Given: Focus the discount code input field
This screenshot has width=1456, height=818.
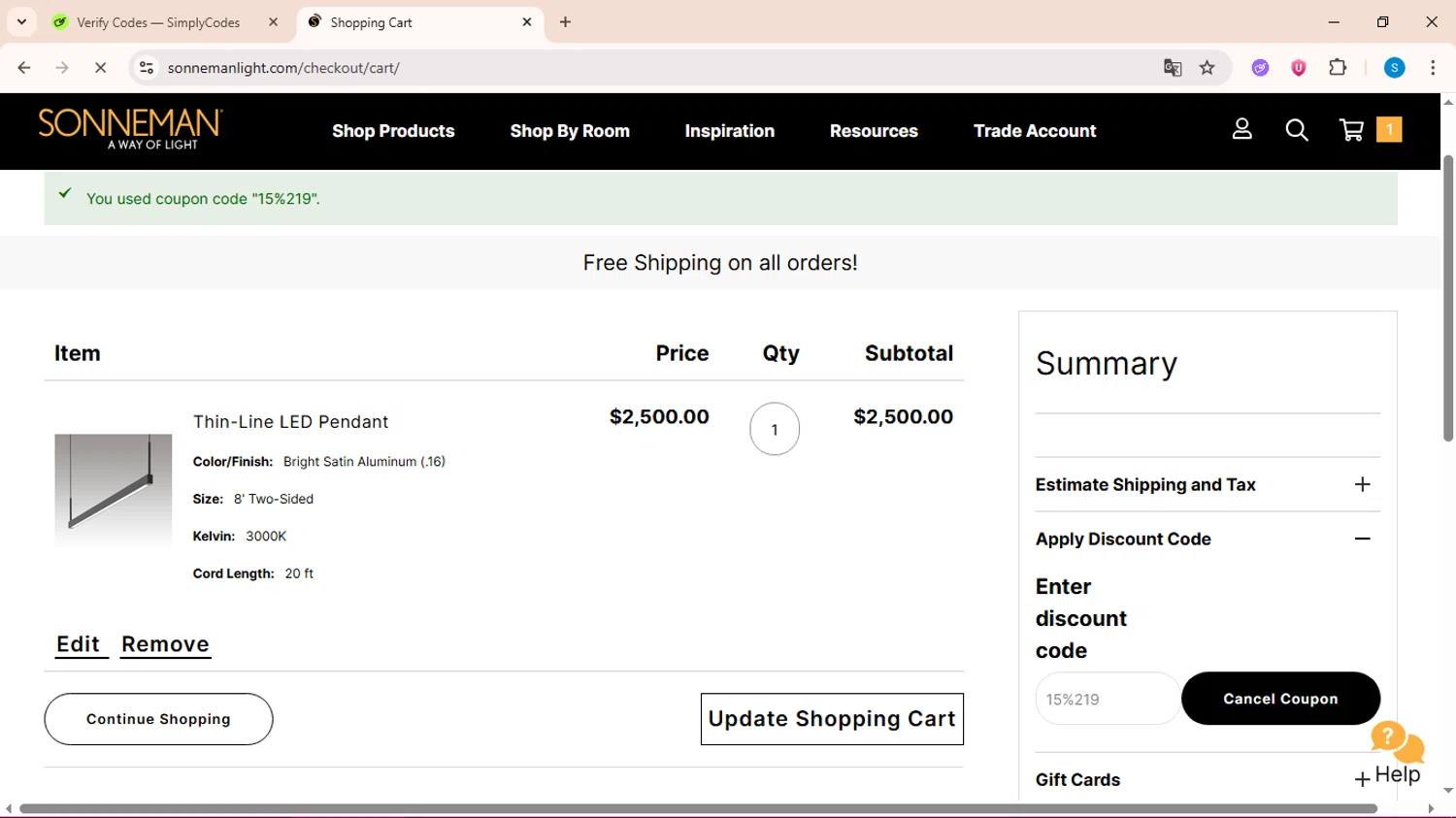Looking at the screenshot, I should pyautogui.click(x=1108, y=699).
